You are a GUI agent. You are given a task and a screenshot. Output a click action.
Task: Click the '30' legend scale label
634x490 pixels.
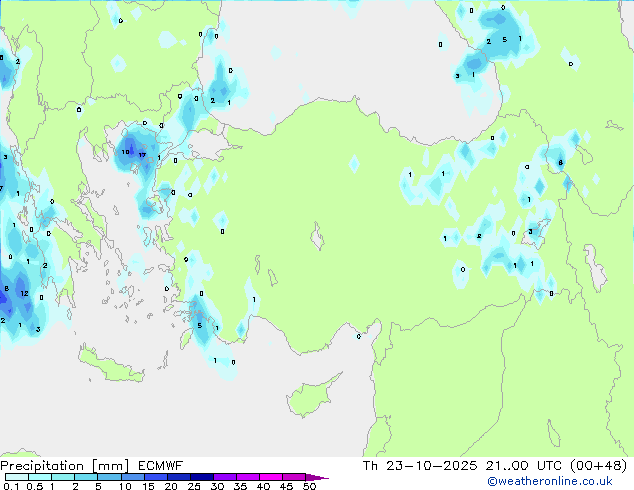click(x=217, y=486)
